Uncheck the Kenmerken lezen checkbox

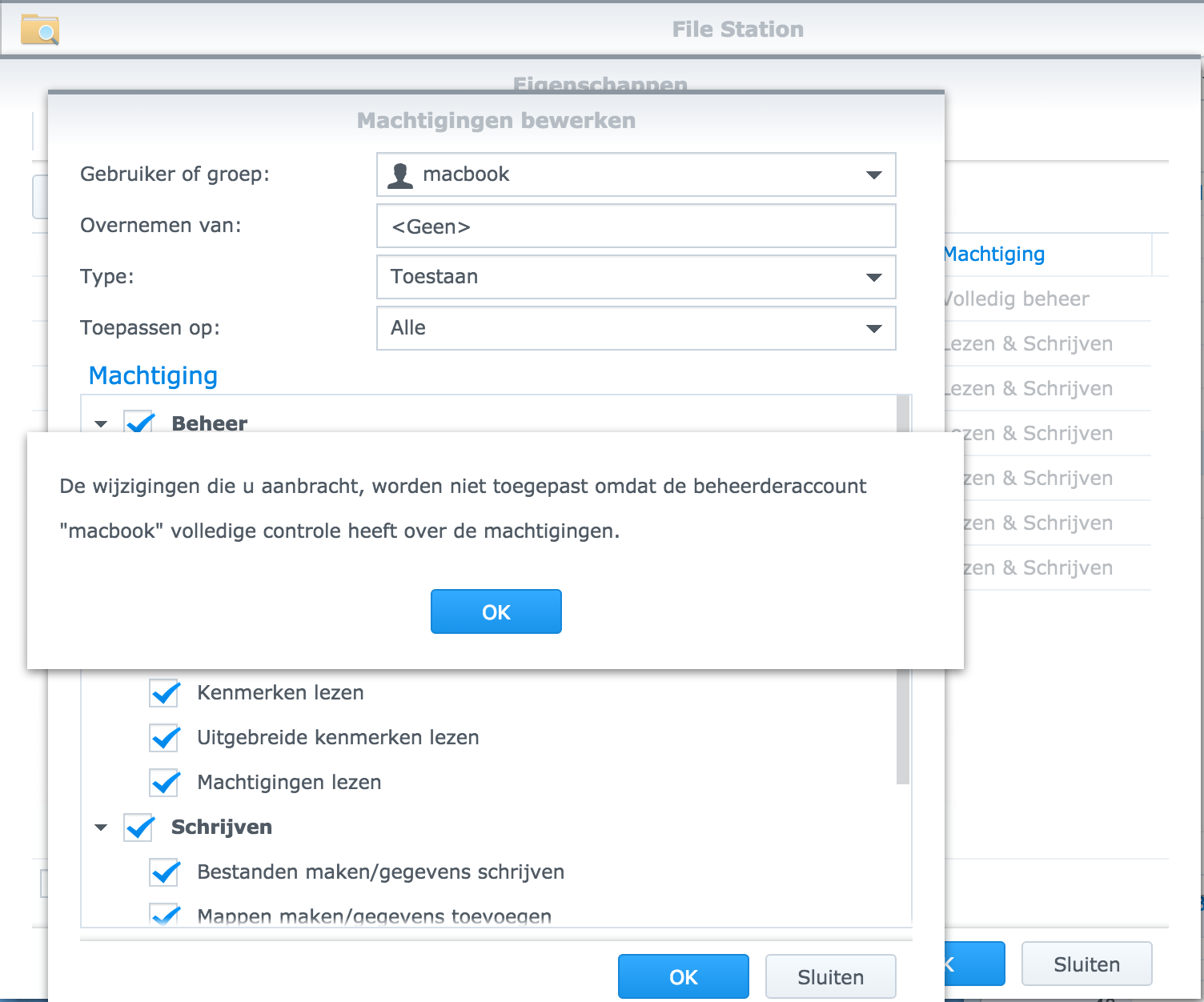tap(165, 692)
